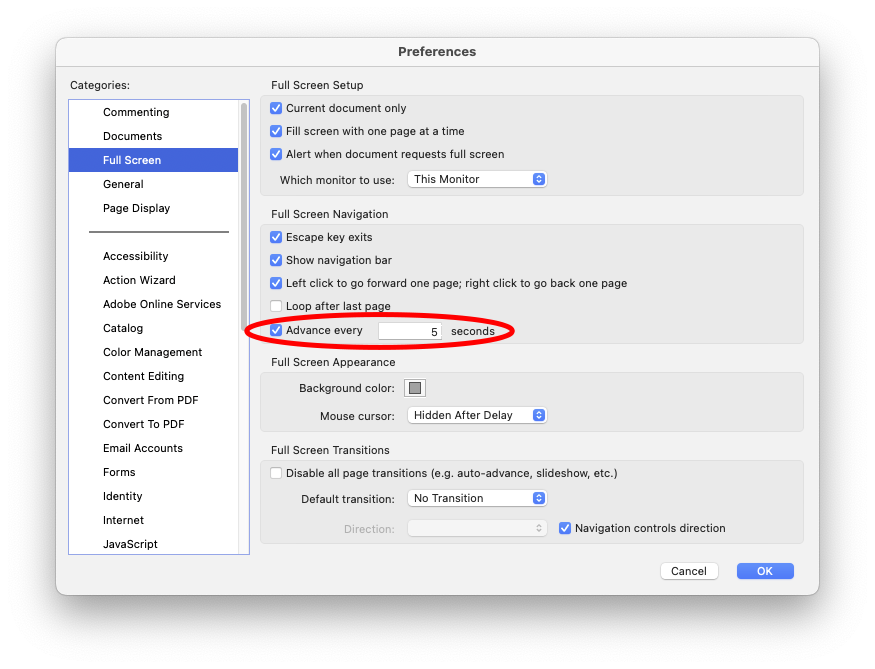Toggle the Advance every option

(x=275, y=330)
